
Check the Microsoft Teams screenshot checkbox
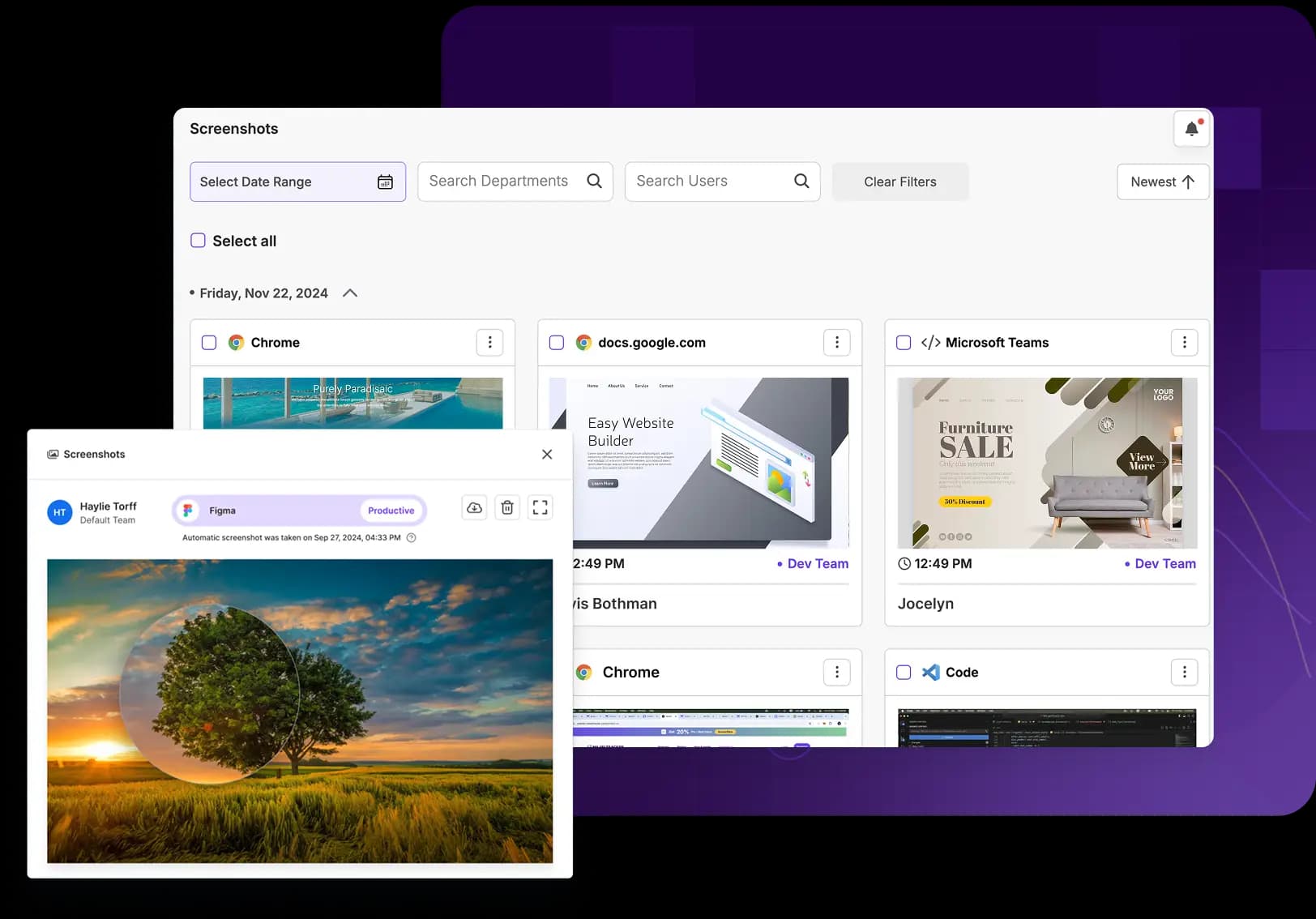point(904,342)
